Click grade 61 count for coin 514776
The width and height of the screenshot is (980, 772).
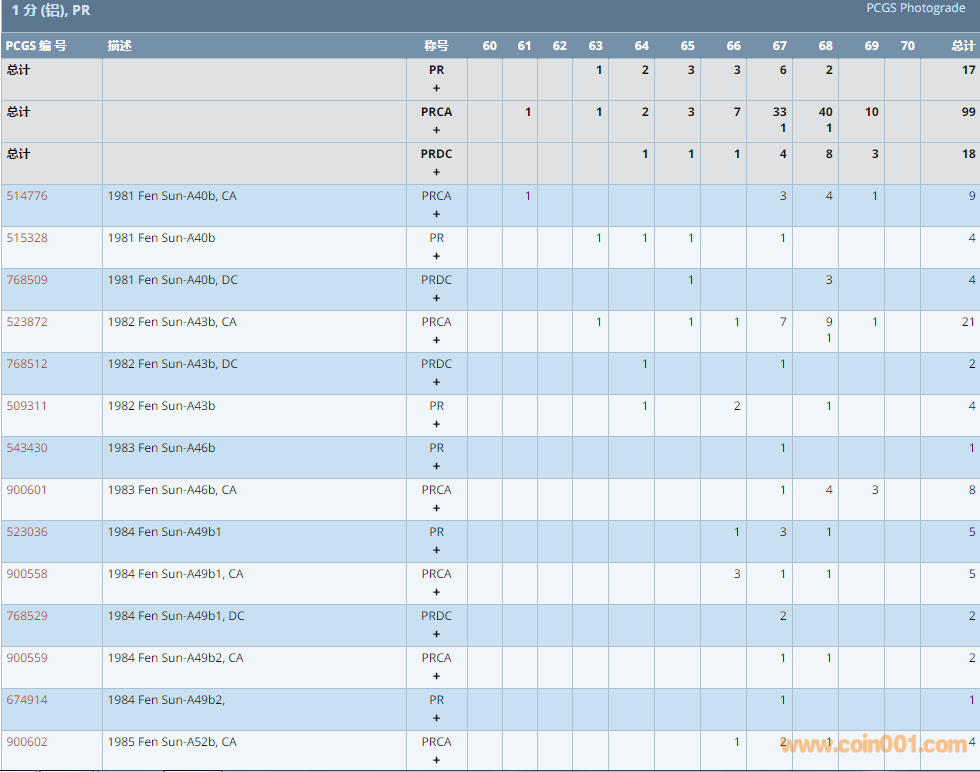click(x=528, y=196)
